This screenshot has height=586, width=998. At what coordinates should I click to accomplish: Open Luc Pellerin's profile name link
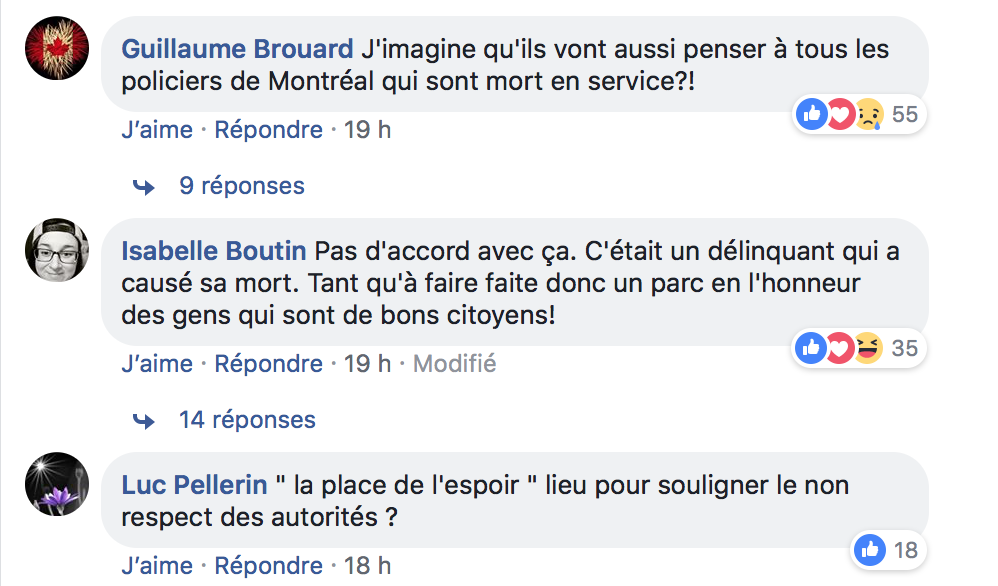[194, 485]
